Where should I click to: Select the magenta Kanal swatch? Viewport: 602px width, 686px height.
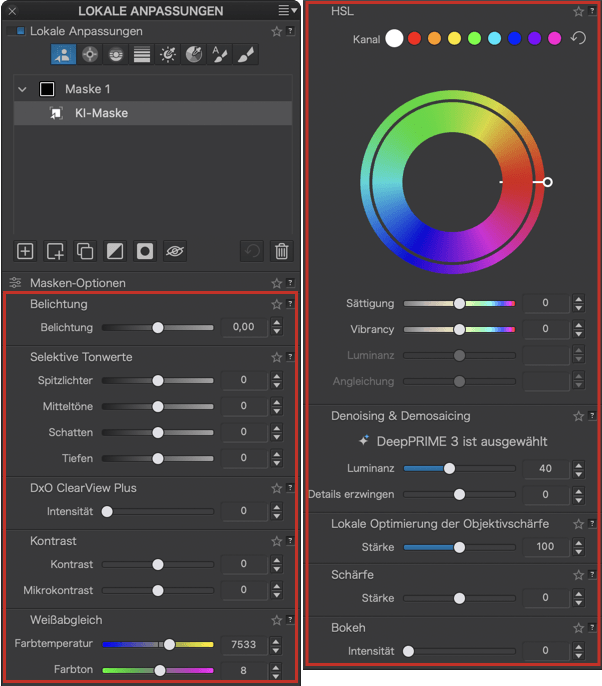click(x=554, y=38)
